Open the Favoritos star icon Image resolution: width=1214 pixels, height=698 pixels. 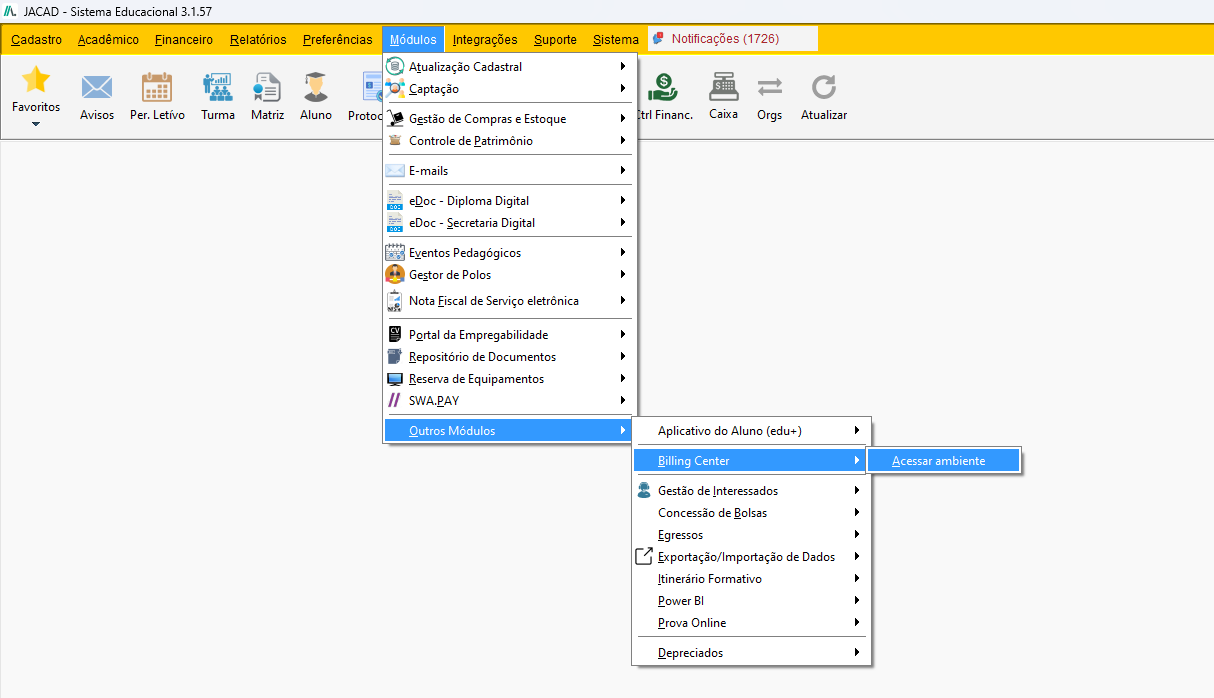[36, 80]
